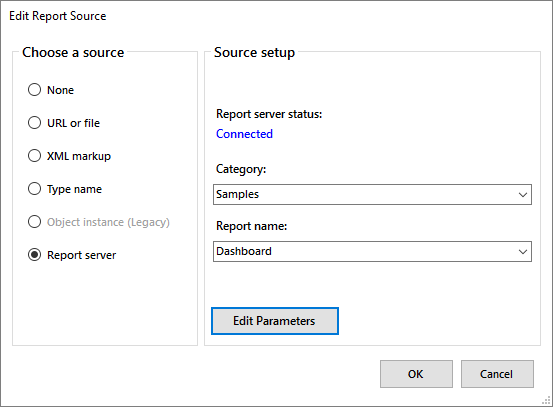Image resolution: width=553 pixels, height=407 pixels.
Task: Open the Category dropdown arrow
Action: pos(523,194)
